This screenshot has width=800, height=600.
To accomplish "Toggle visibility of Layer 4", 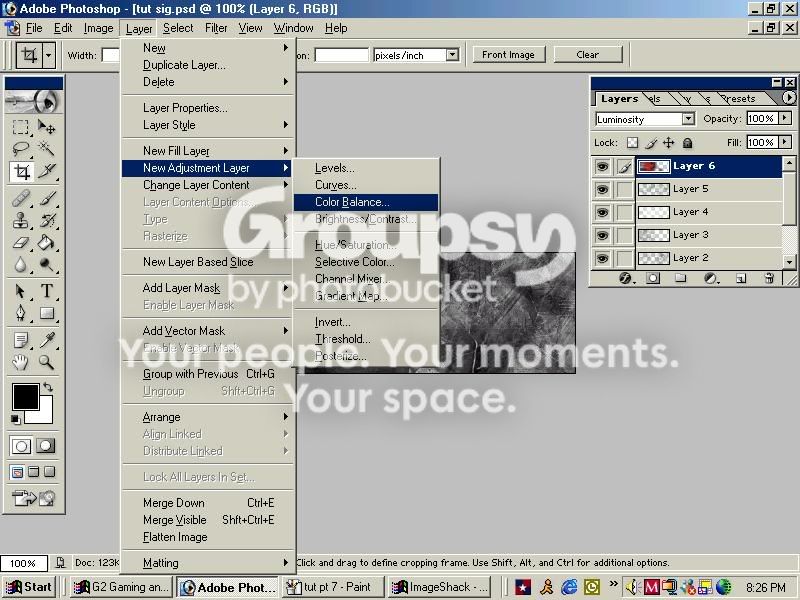I will 602,212.
